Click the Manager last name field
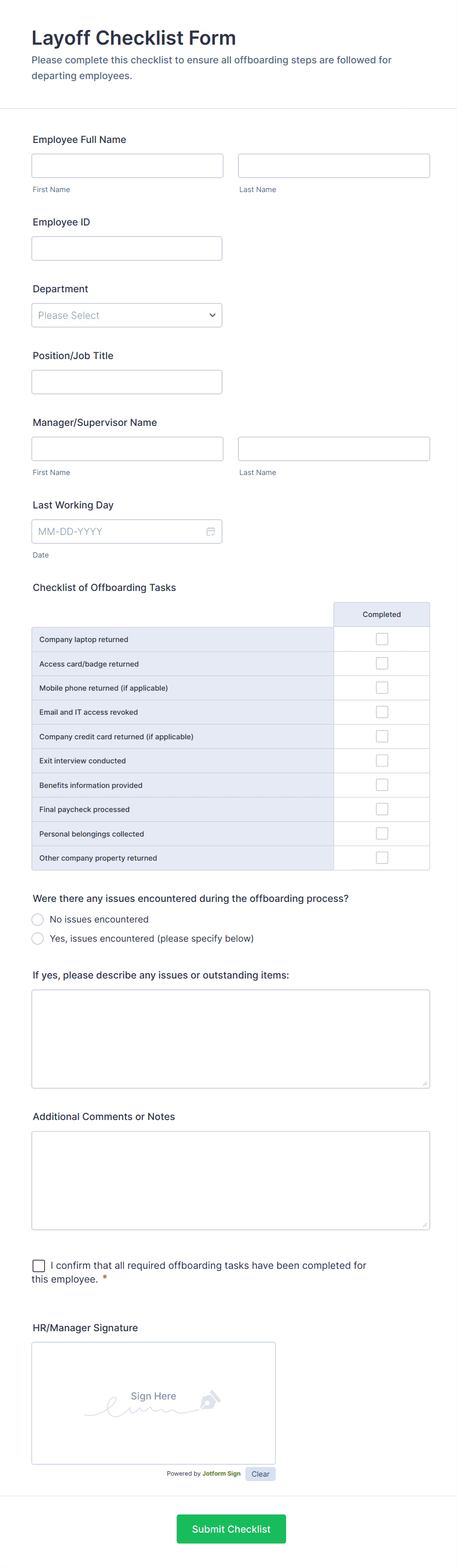The image size is (457, 1568). point(334,448)
